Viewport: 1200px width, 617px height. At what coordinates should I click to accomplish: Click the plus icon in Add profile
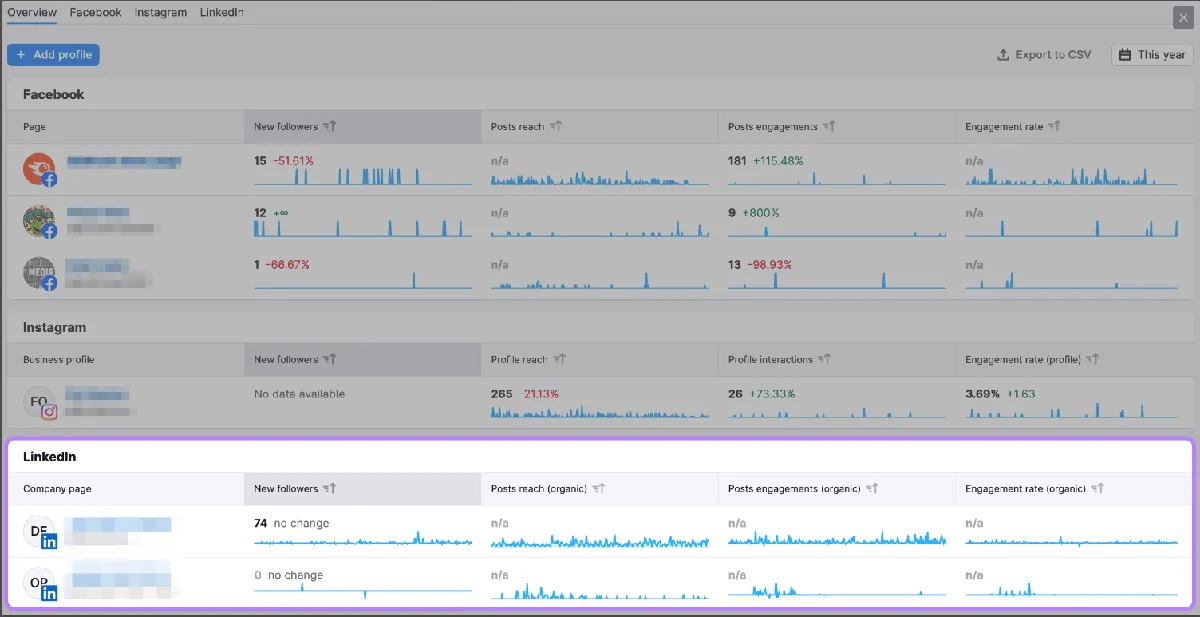(21, 55)
